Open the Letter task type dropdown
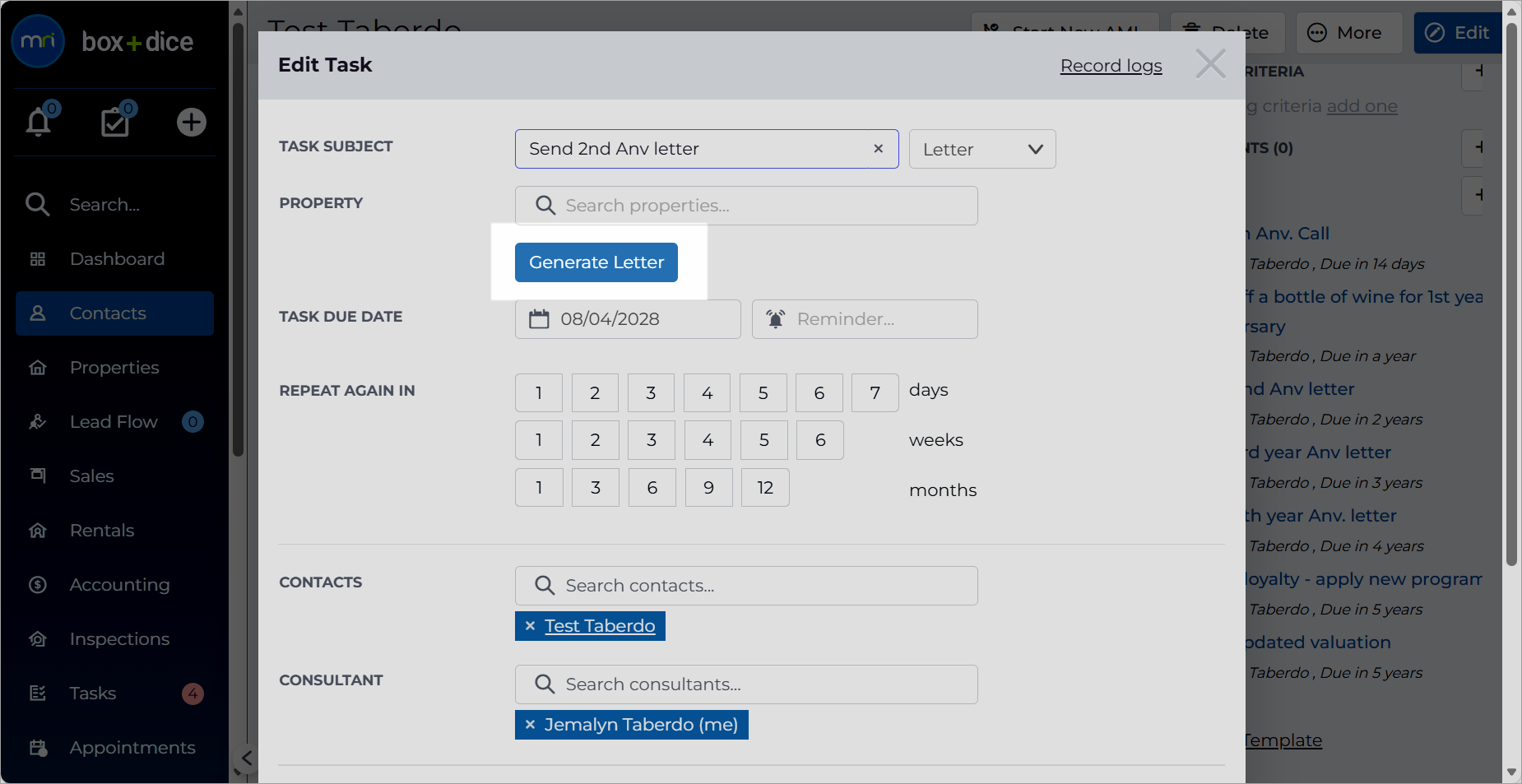This screenshot has height=784, width=1522. tap(982, 149)
